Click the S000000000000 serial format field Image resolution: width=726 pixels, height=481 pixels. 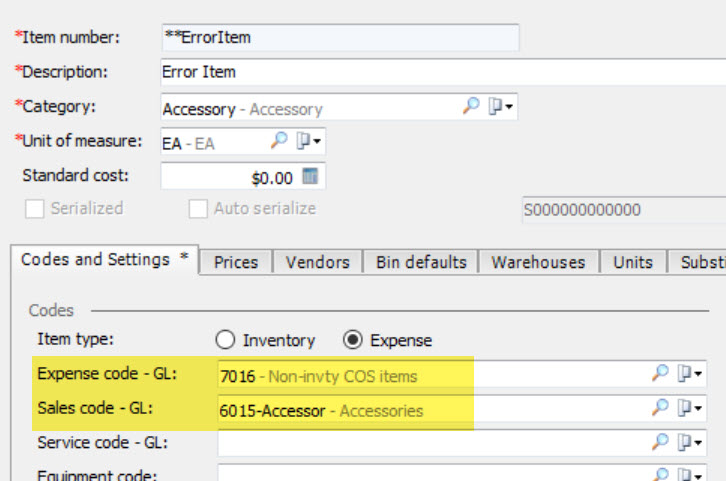[624, 210]
